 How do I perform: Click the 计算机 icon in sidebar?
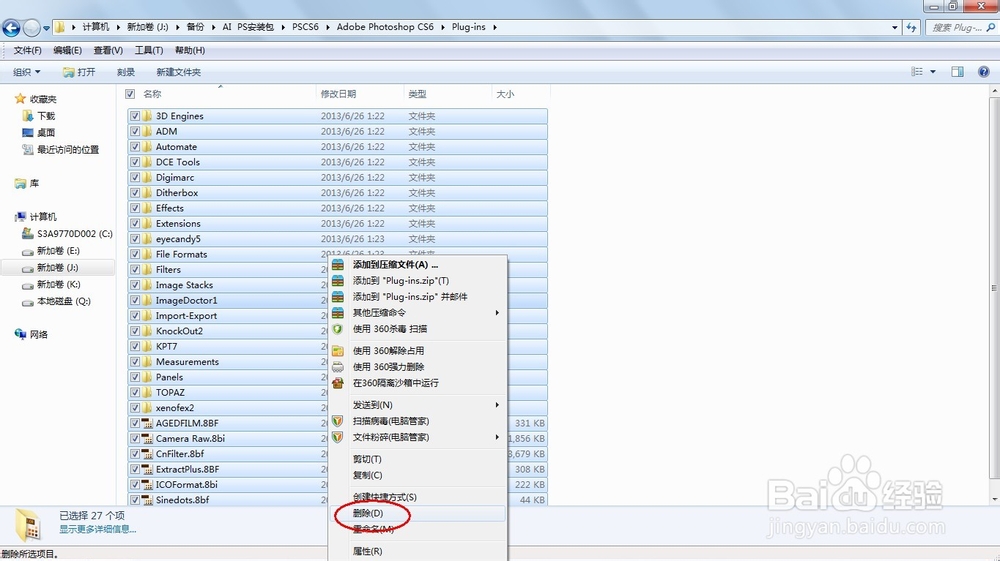(20, 217)
